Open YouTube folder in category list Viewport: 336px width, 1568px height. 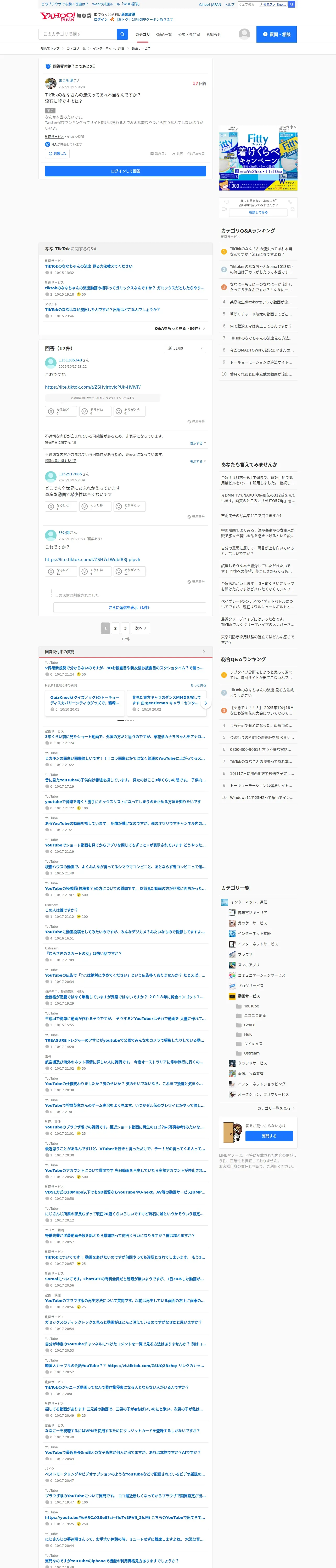pos(248,1006)
